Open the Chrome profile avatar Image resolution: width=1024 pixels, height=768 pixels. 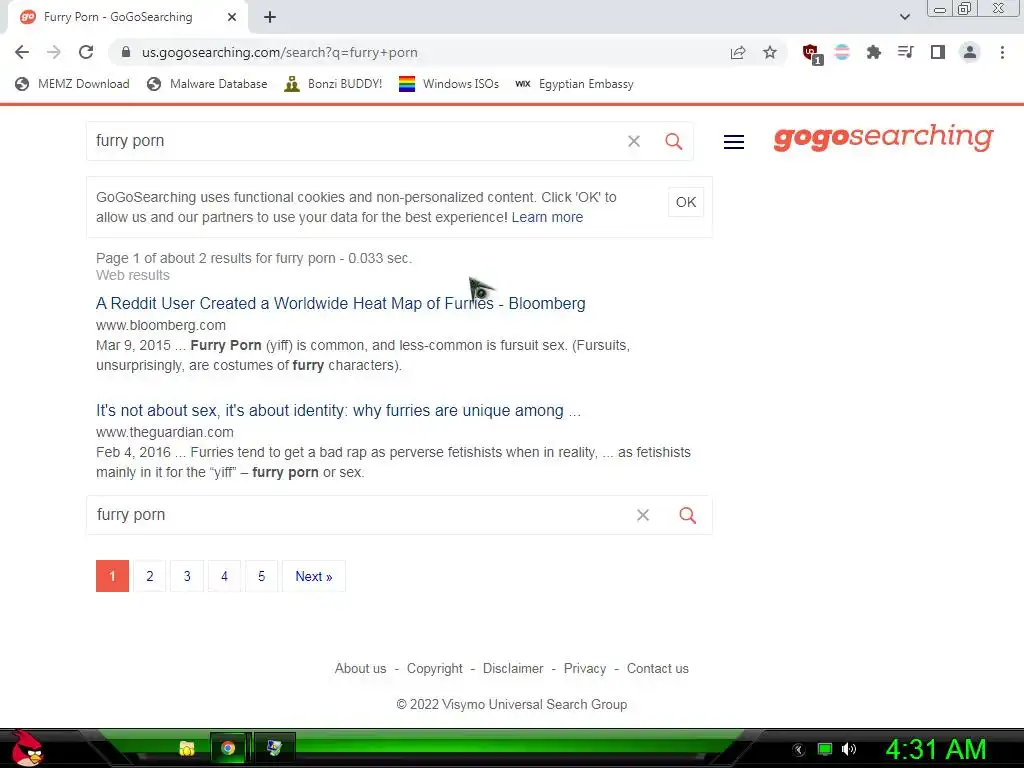tap(970, 52)
